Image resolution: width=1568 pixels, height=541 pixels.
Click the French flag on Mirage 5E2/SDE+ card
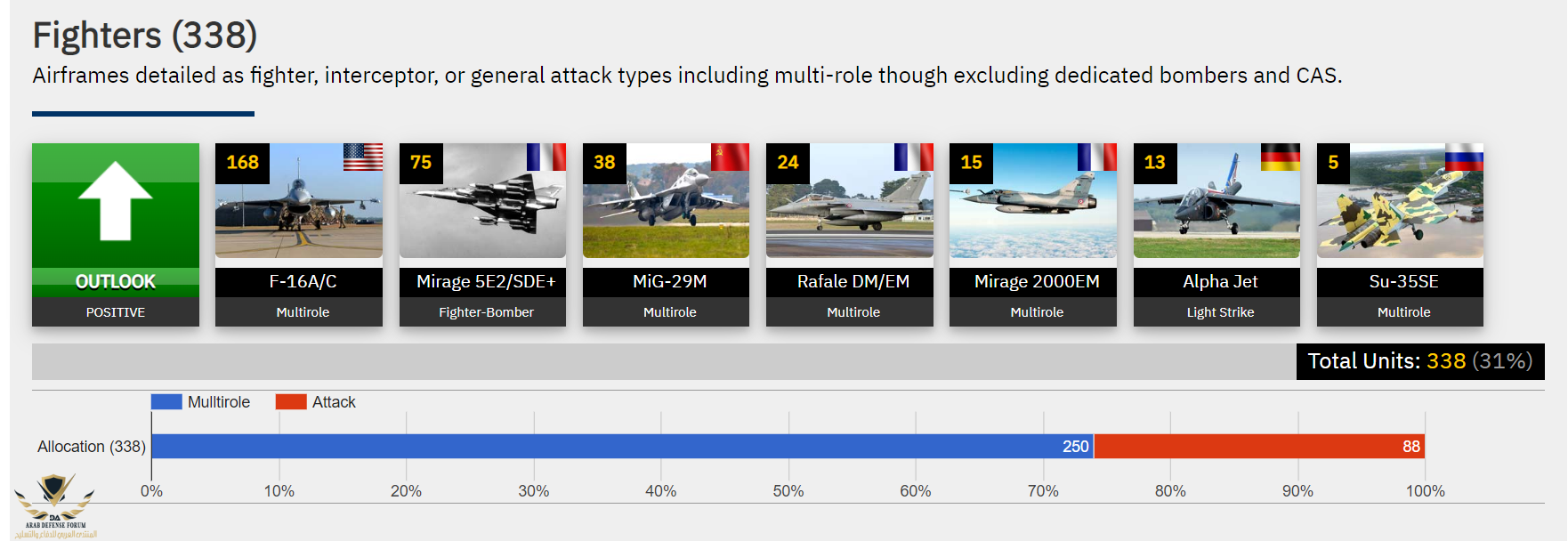coord(546,157)
